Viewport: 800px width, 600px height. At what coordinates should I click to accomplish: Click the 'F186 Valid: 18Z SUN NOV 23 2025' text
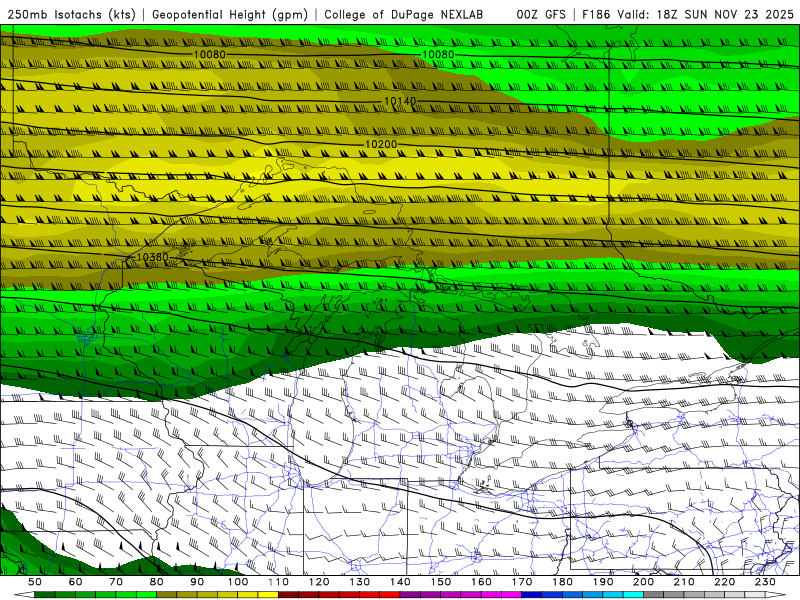tap(688, 14)
